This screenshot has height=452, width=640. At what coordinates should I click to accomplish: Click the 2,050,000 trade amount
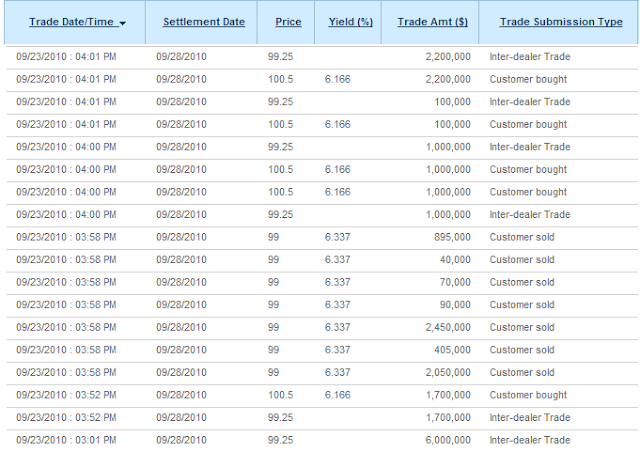coord(448,372)
